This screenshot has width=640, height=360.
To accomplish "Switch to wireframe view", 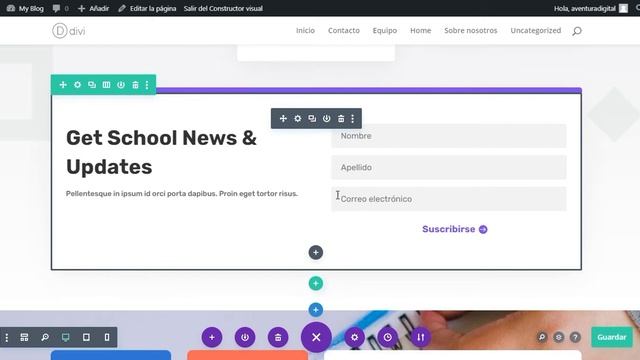I will (24, 337).
